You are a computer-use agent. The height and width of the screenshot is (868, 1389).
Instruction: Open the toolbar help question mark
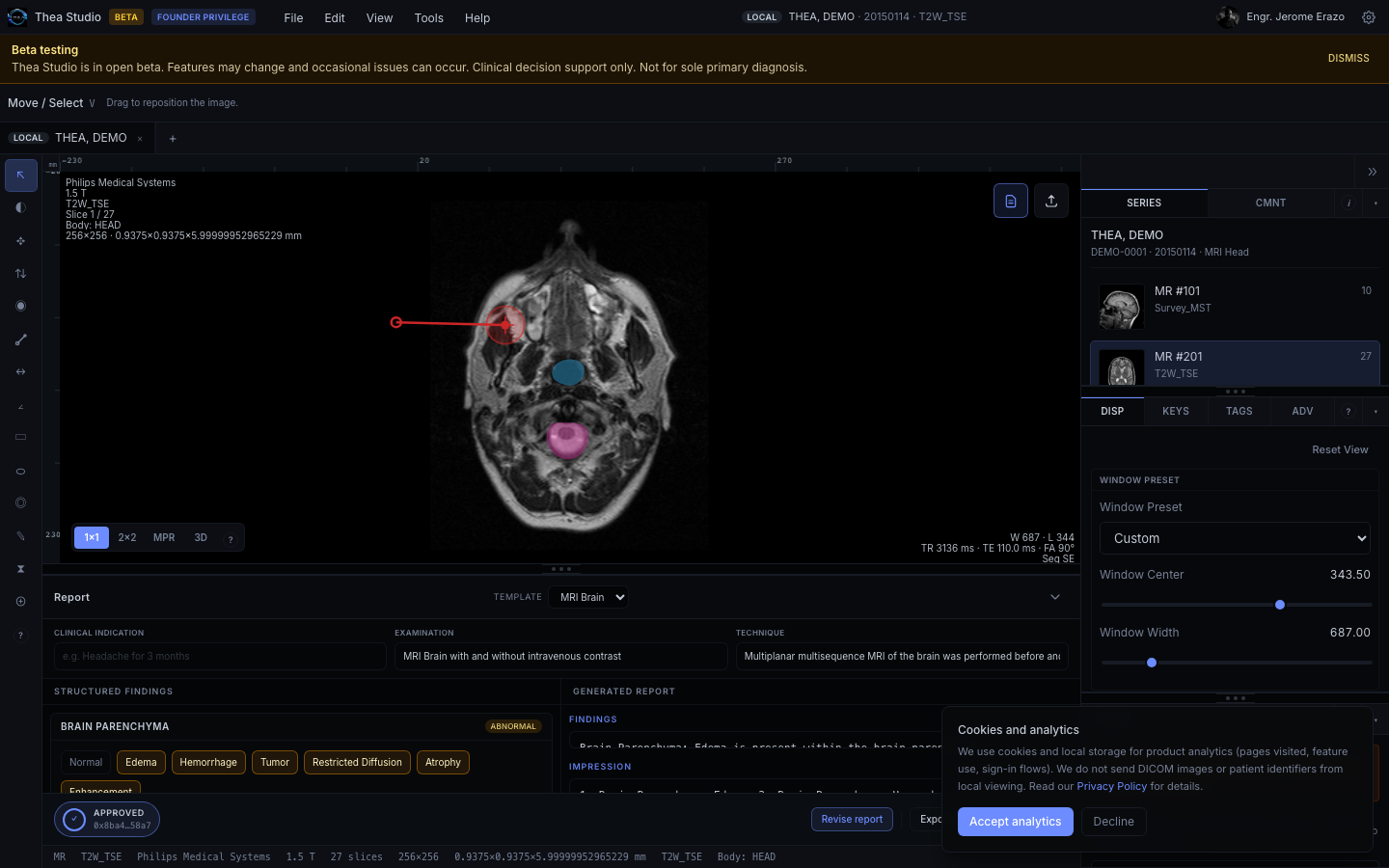click(x=21, y=635)
